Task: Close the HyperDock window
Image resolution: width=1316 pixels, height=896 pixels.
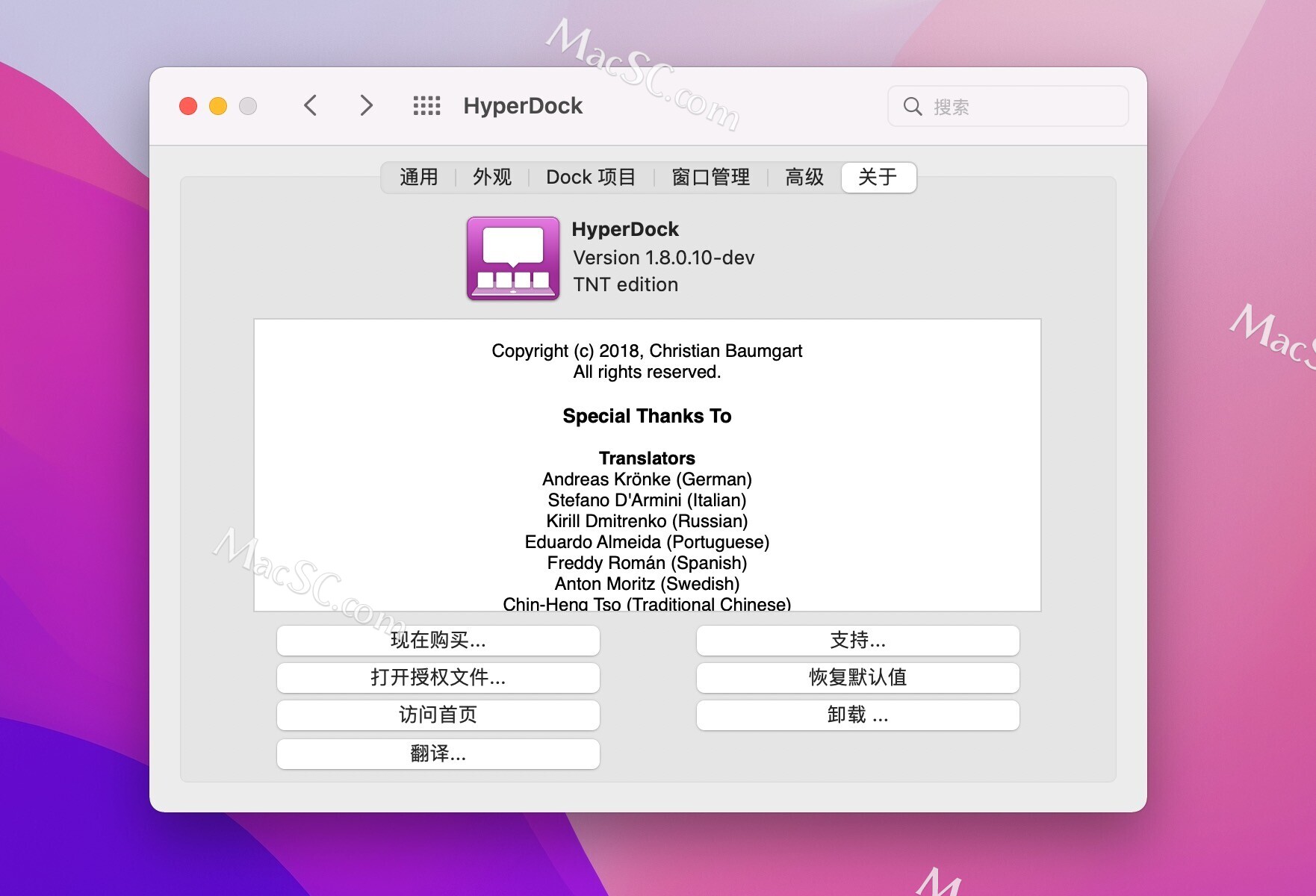Action: pos(188,106)
